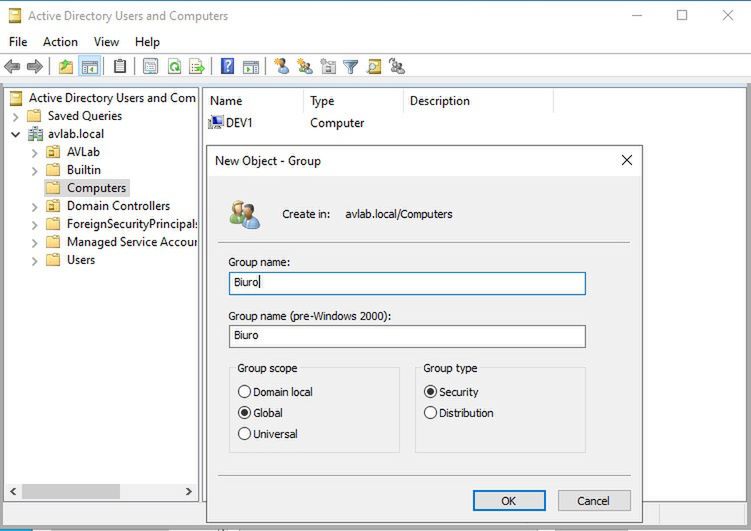Viewport: 751px width, 531px height.
Task: Click the tree pane horizontal scrollbar
Action: (100, 492)
